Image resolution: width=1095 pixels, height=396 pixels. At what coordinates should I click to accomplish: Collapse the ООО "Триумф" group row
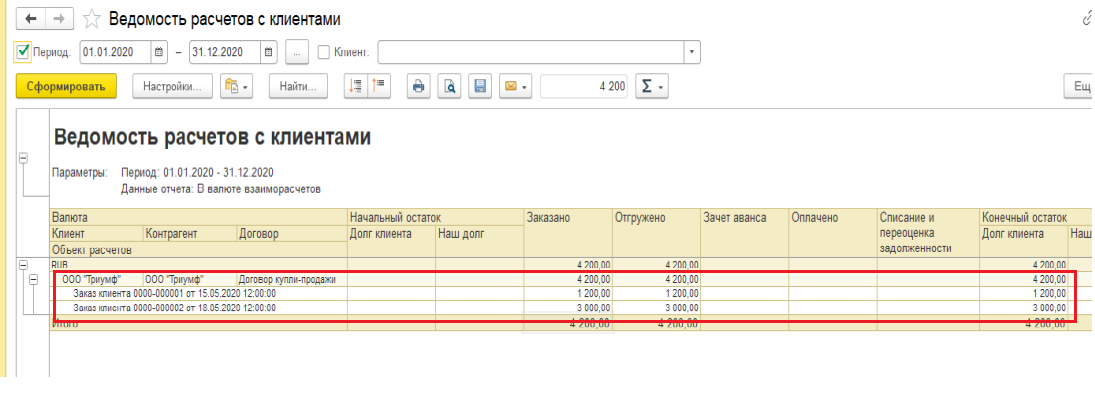click(x=33, y=279)
